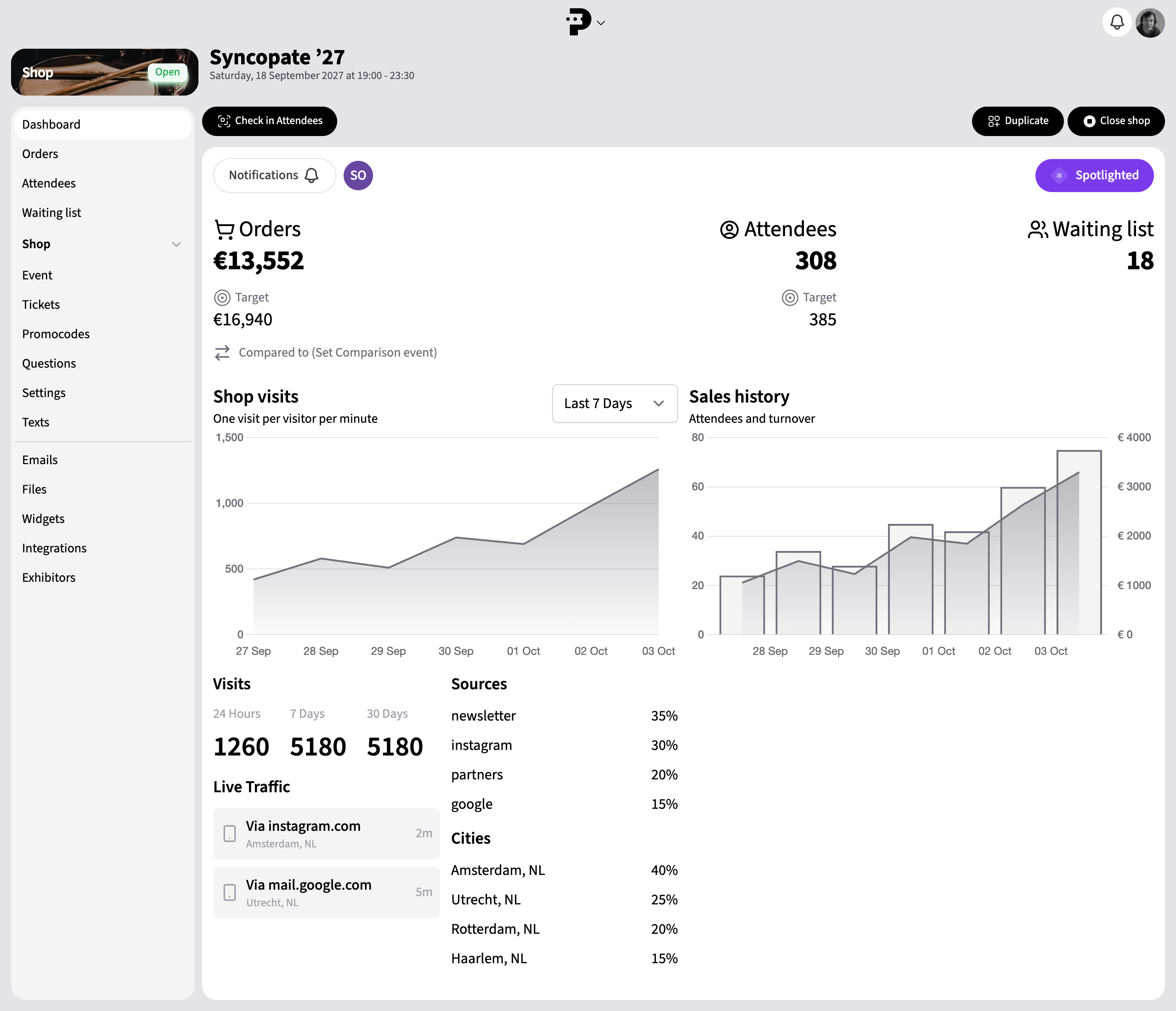Click the Amsterdam, NL city row

[564, 871]
